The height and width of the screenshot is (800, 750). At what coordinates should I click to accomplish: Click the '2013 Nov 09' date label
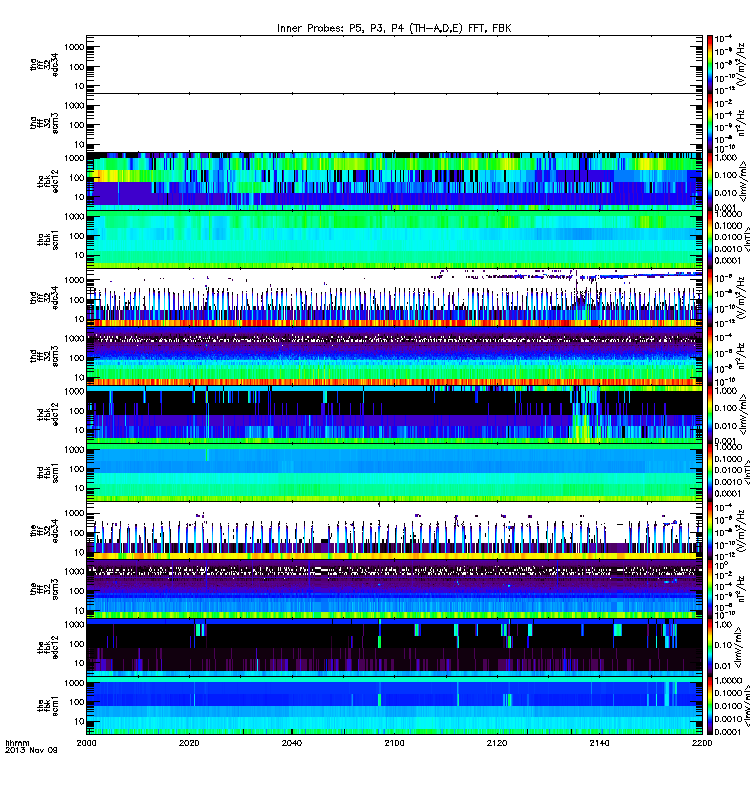tap(31, 750)
